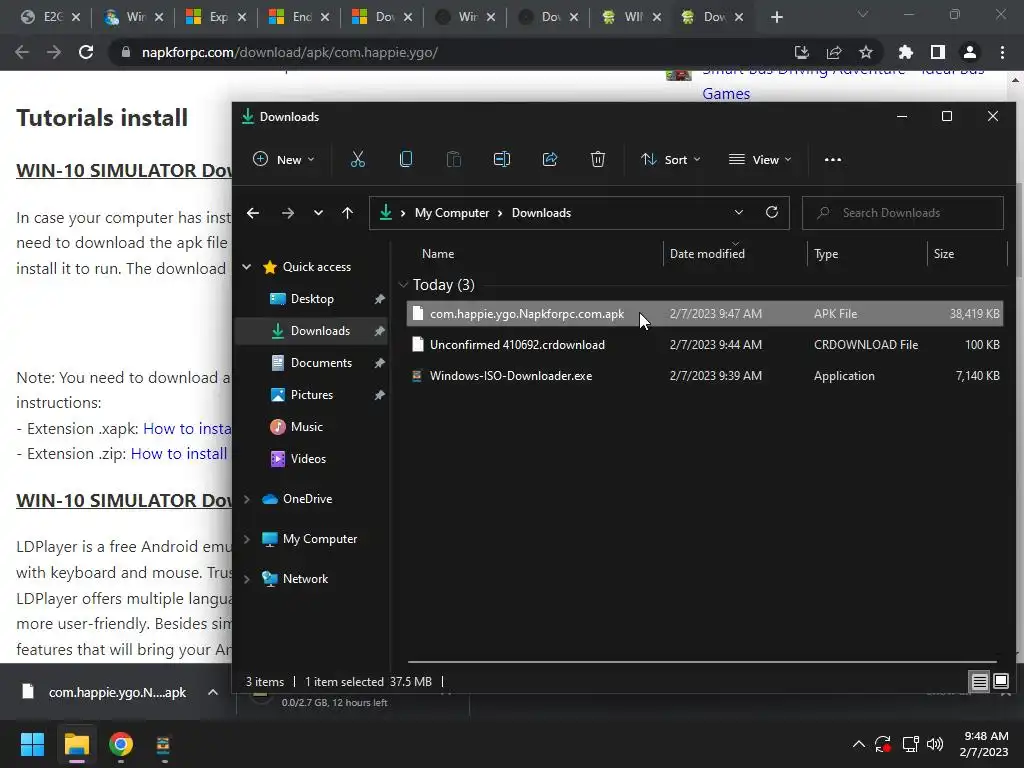Open Chrome extensions puzzle icon
Viewport: 1024px width, 768px height.
(x=906, y=52)
